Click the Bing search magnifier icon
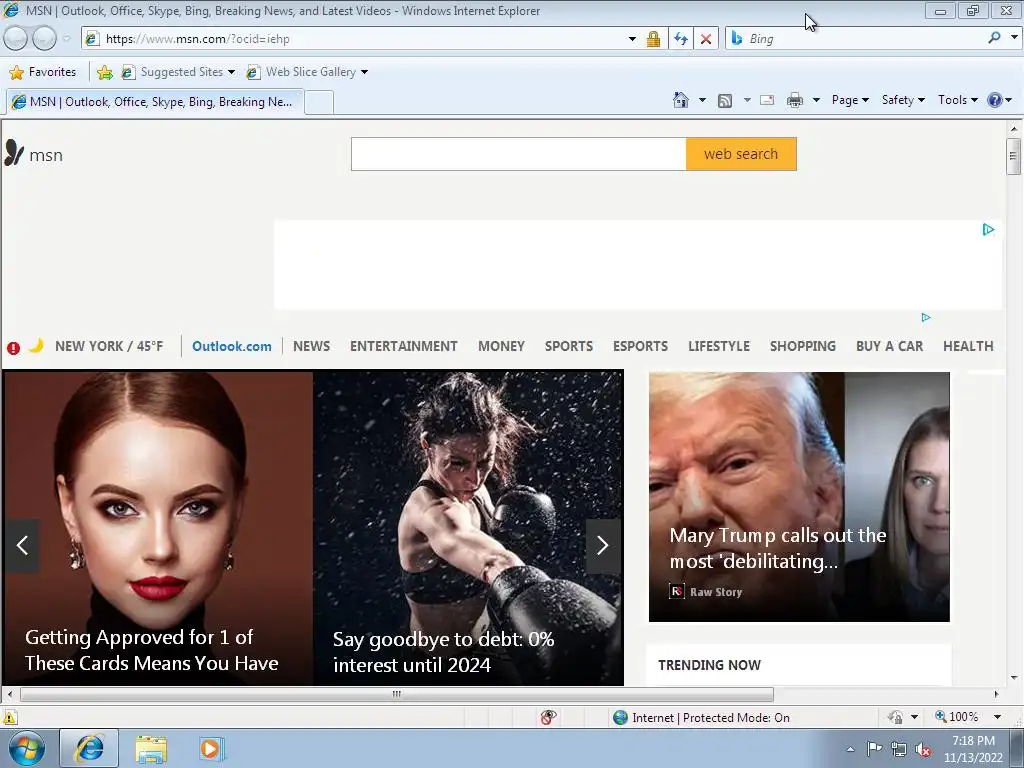Viewport: 1024px width, 768px height. (x=994, y=38)
